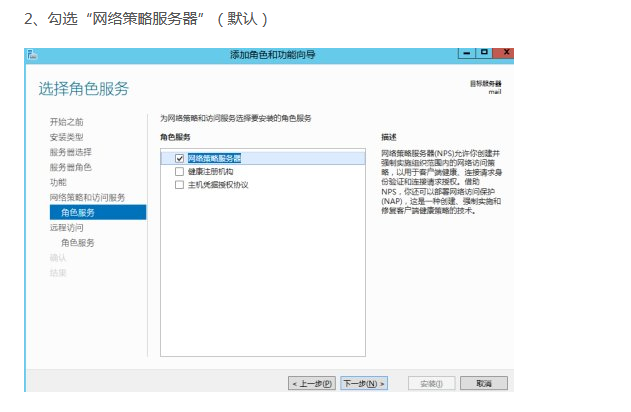Click the highlighted 角色服务 step

(x=78, y=212)
